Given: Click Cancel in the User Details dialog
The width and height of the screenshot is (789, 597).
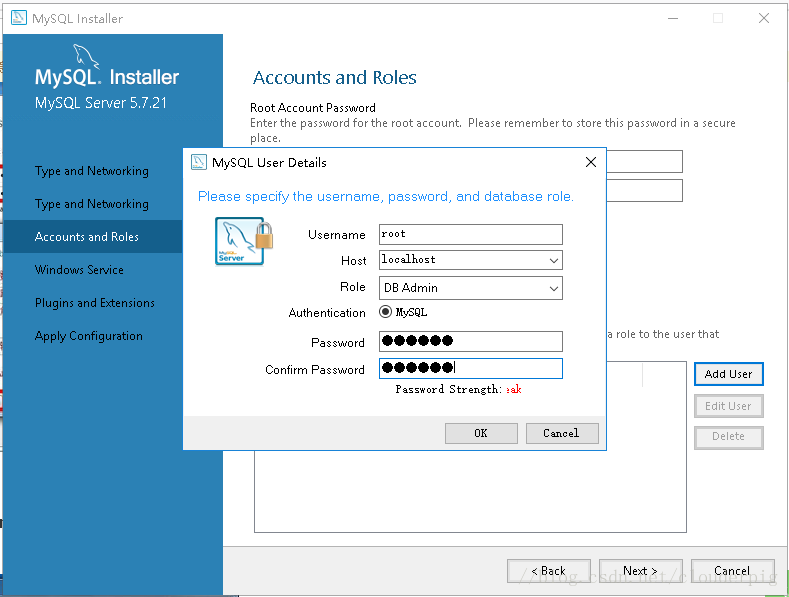Looking at the screenshot, I should 562,433.
